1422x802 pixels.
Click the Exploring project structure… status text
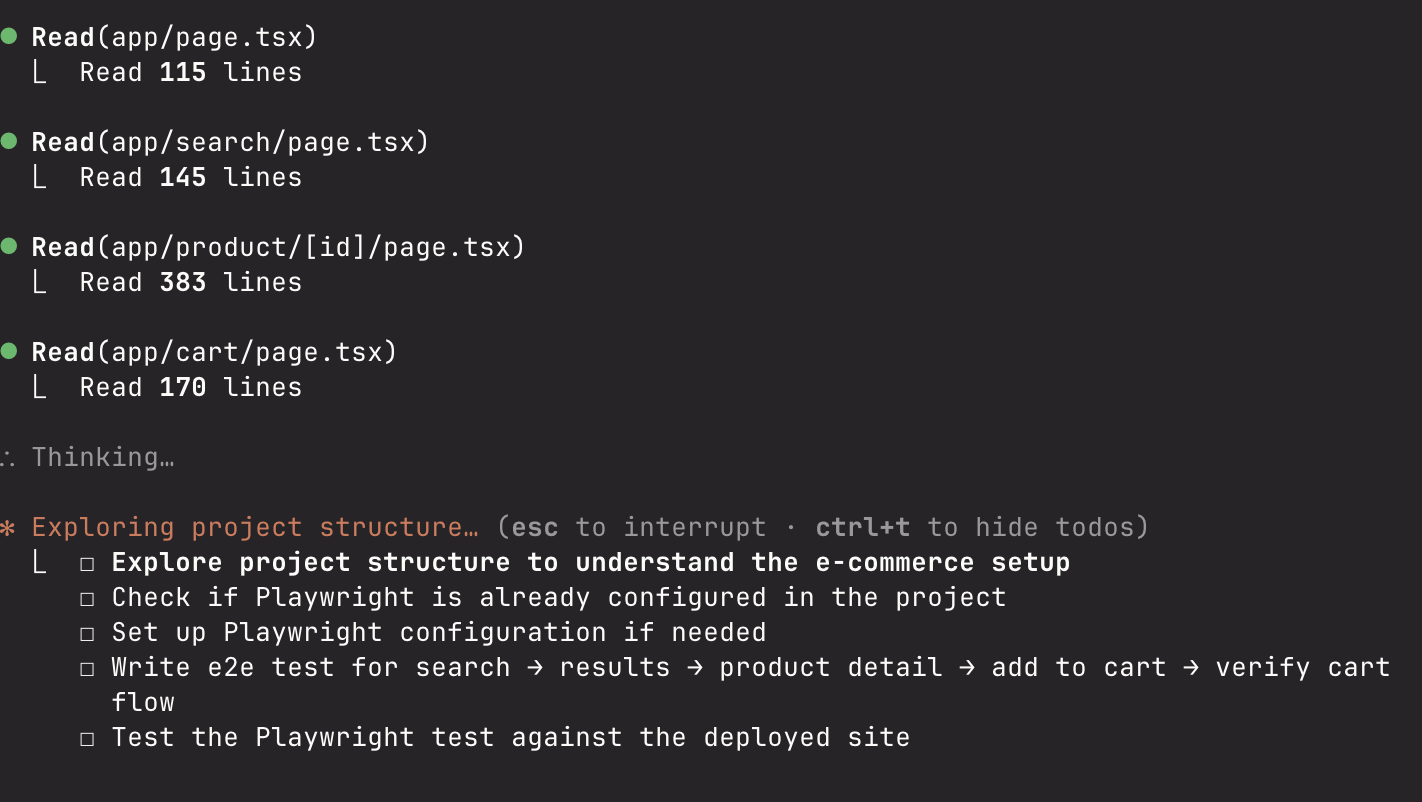254,527
